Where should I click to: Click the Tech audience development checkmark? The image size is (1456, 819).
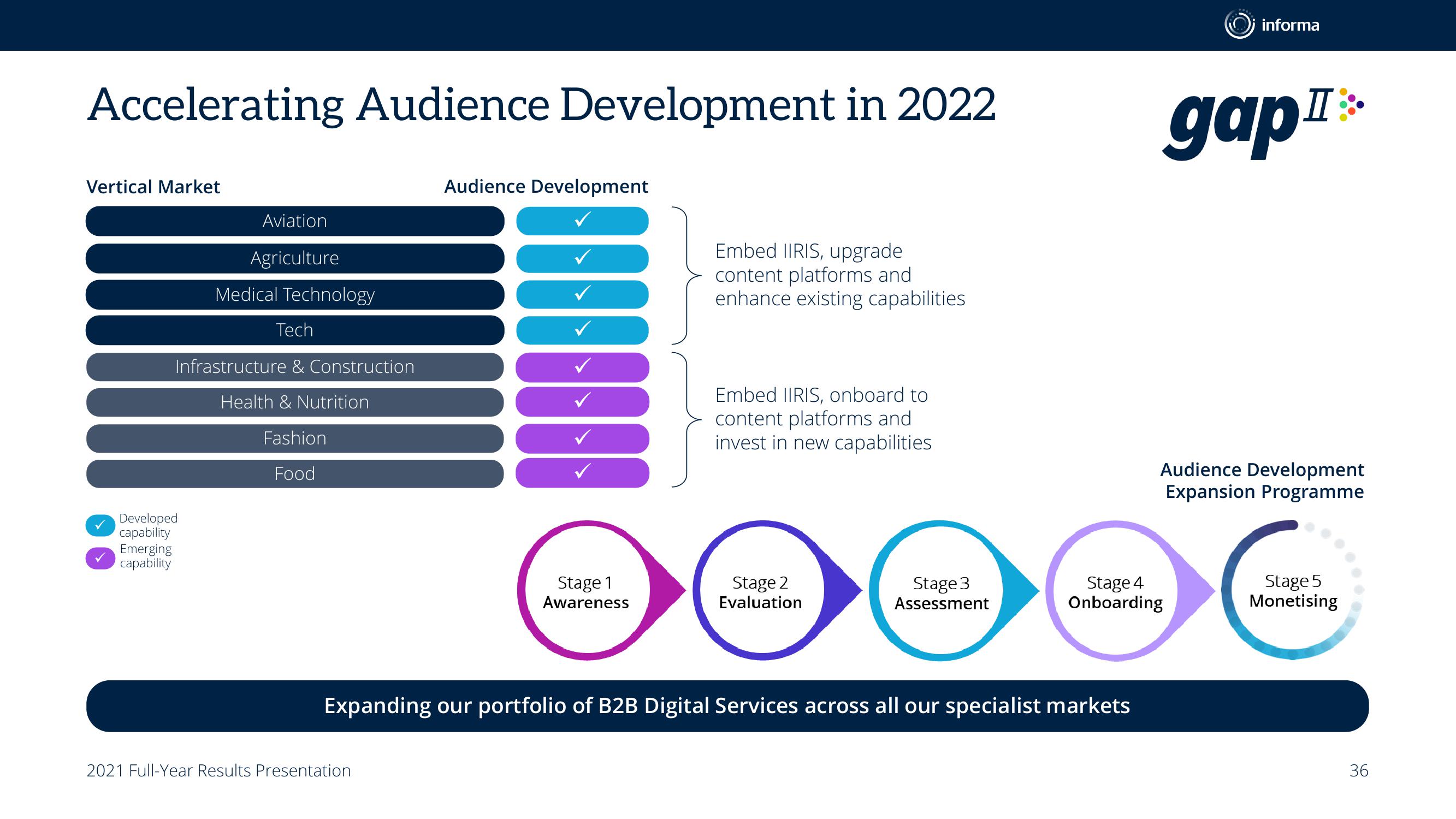[x=582, y=330]
